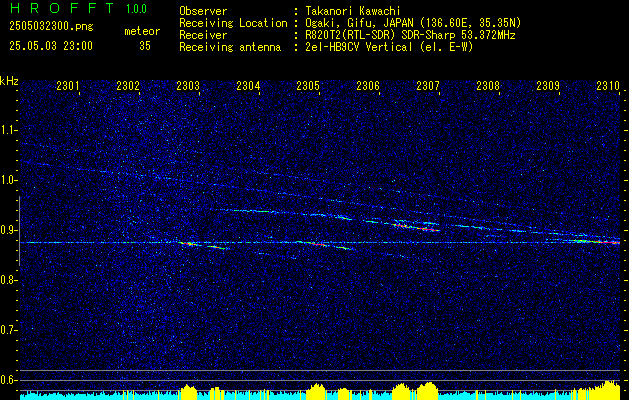Click the timestamp 25.05.03 23:00
The image size is (629, 400).
(x=51, y=46)
